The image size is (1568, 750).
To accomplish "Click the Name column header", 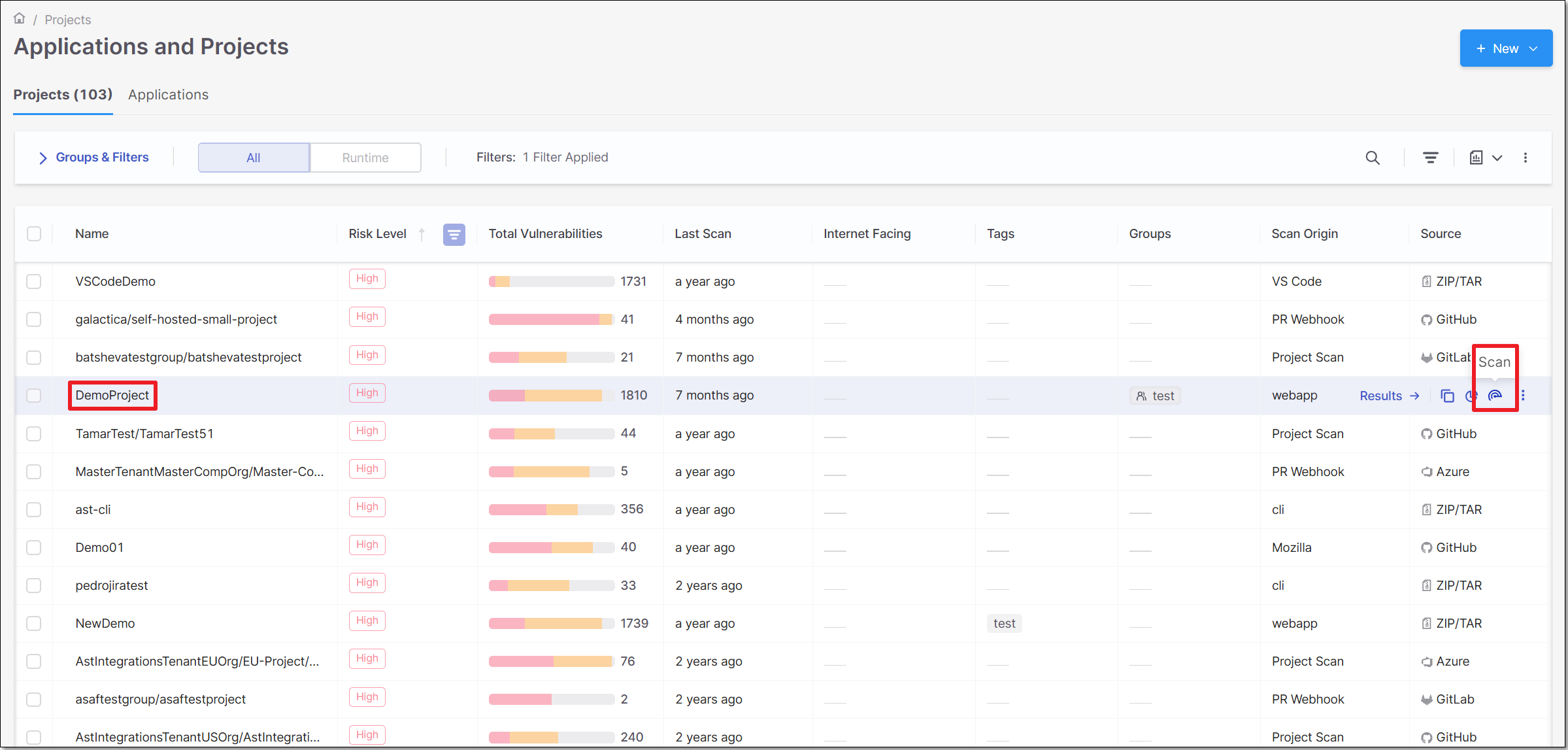I will (x=92, y=234).
